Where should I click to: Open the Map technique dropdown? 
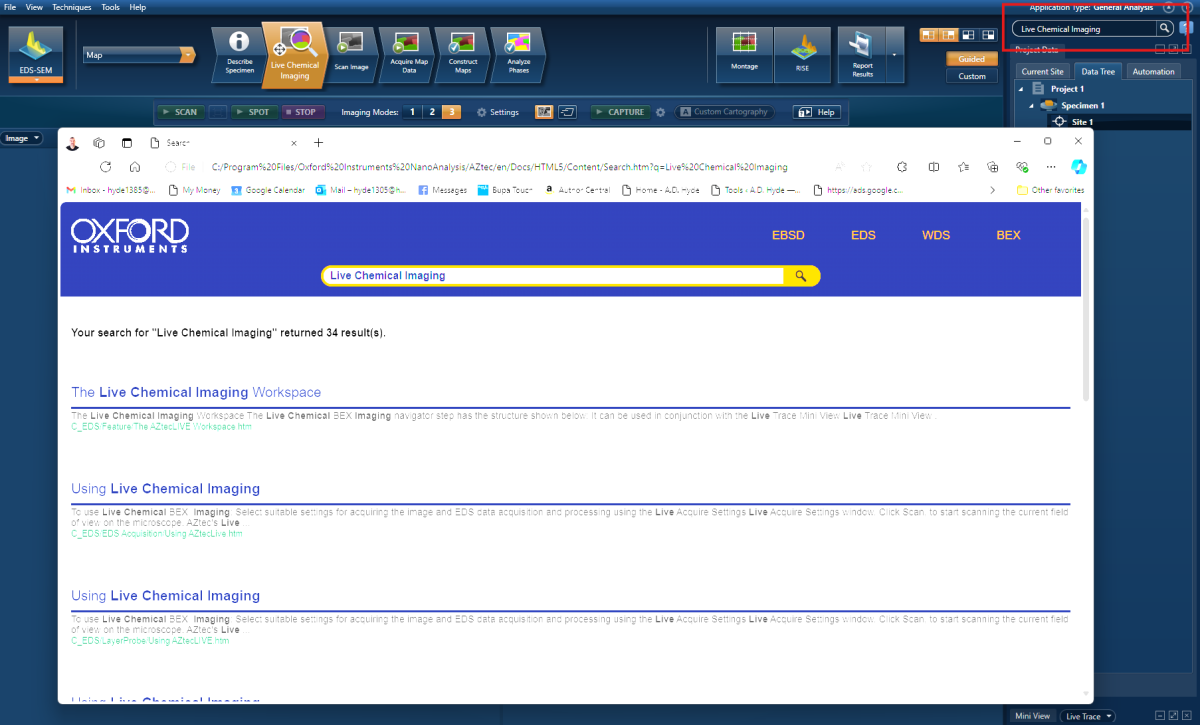[139, 55]
